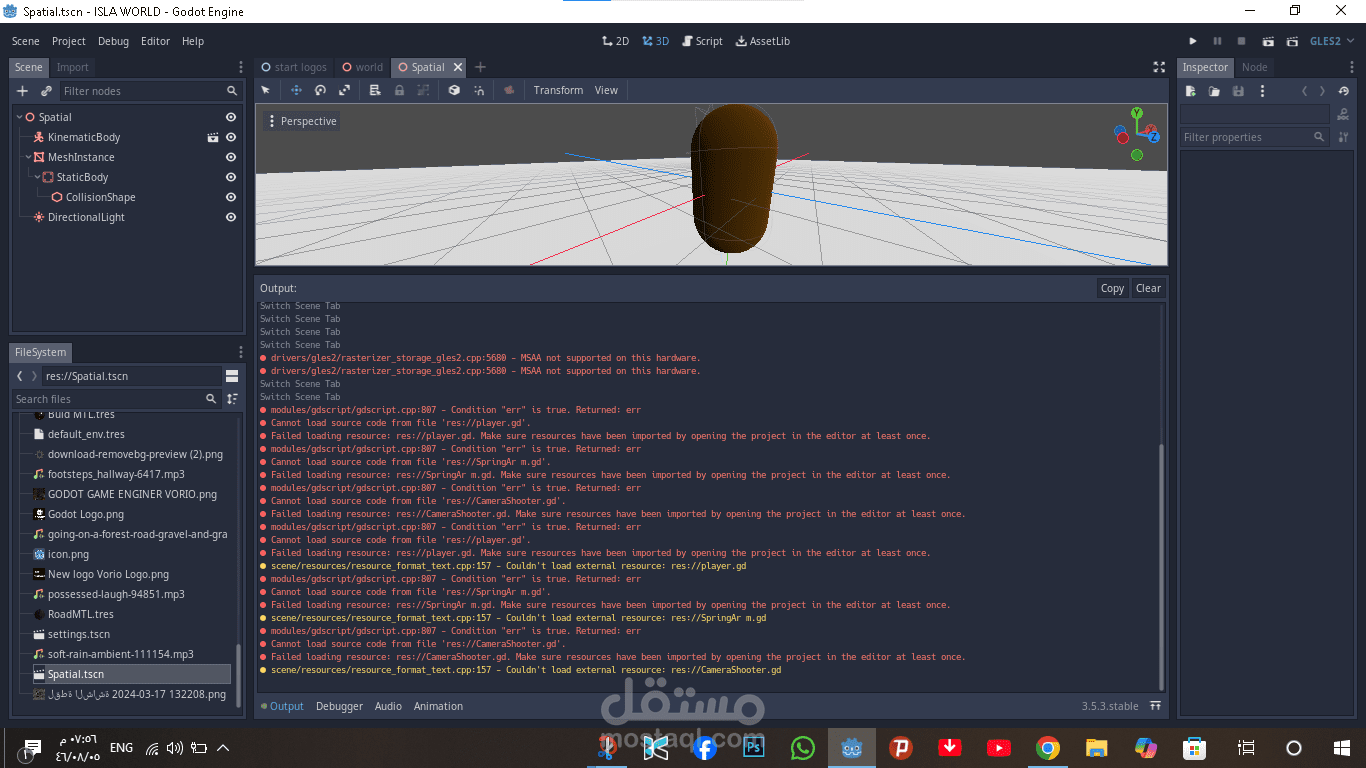The height and width of the screenshot is (768, 1366).
Task: Go to previous edited object in Inspector
Action: tap(1304, 91)
